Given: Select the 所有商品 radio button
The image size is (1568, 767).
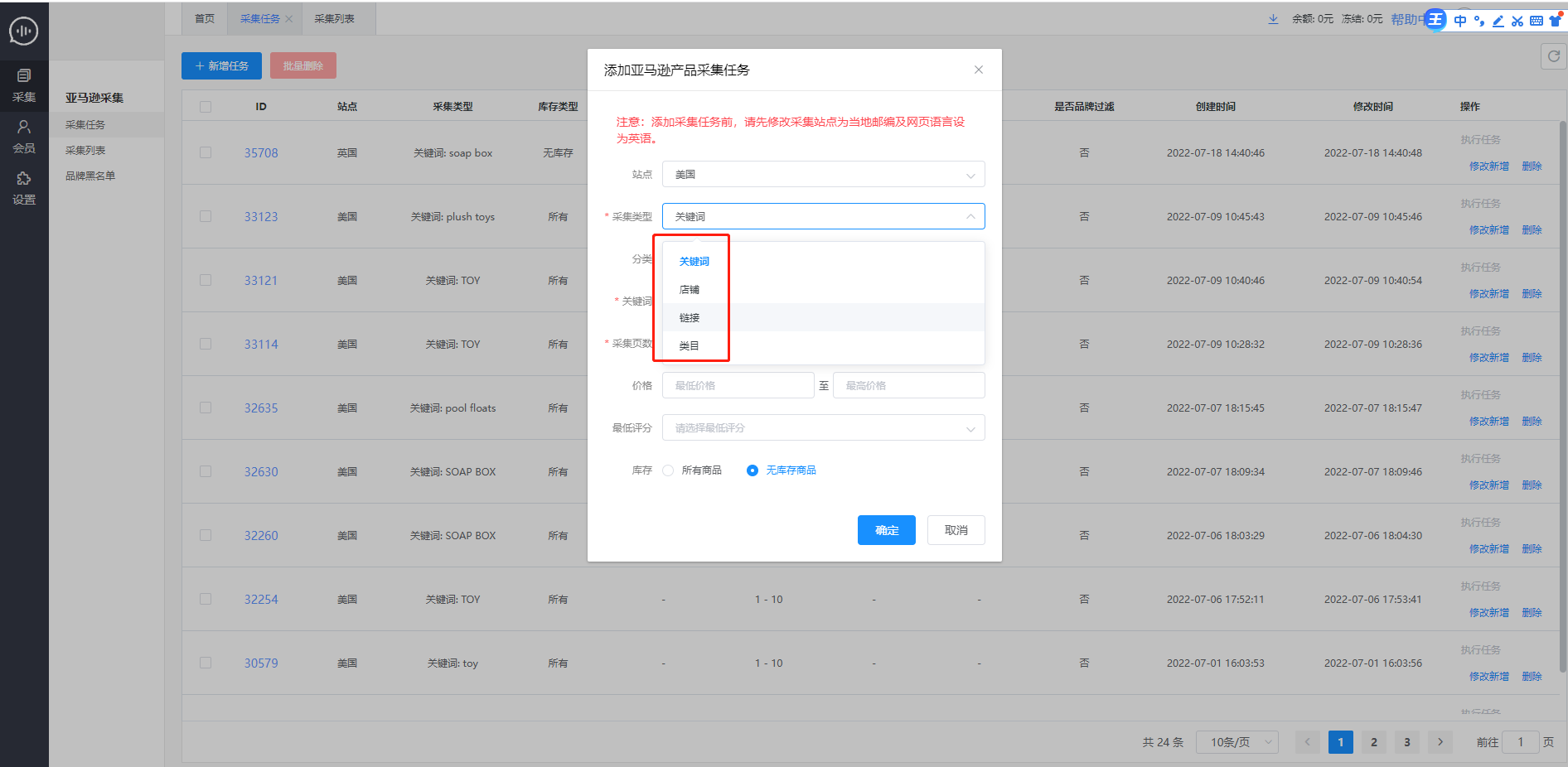Looking at the screenshot, I should pyautogui.click(x=668, y=470).
